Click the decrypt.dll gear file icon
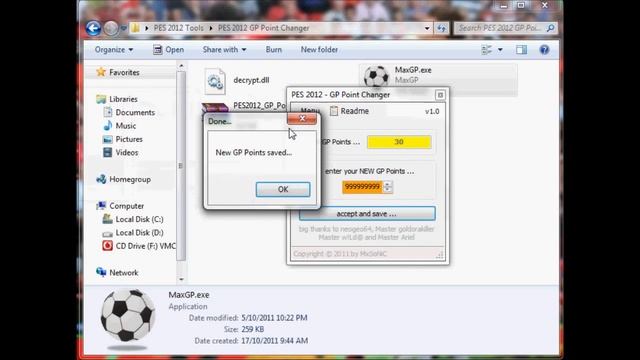 [215, 82]
